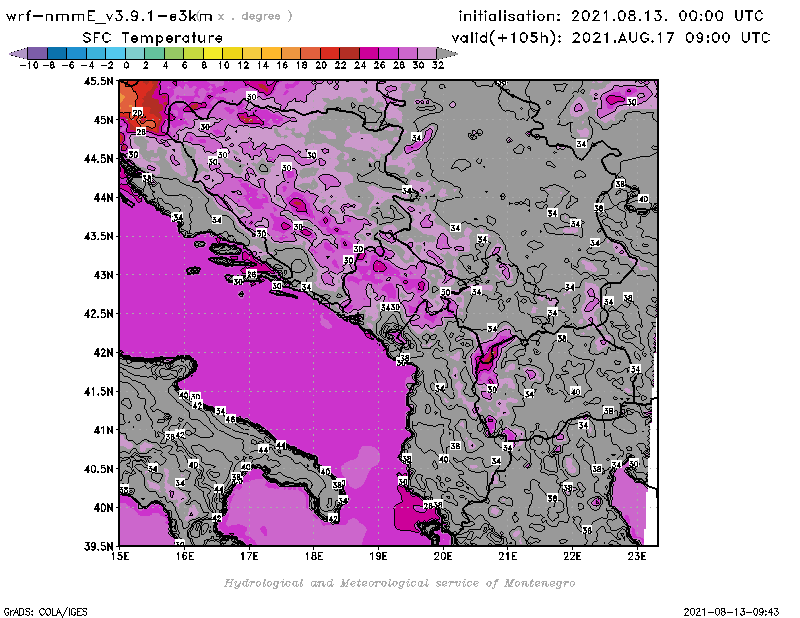This screenshot has height=618, width=800.
Task: Click the '39.5N' latitude label
Action: tap(99, 547)
